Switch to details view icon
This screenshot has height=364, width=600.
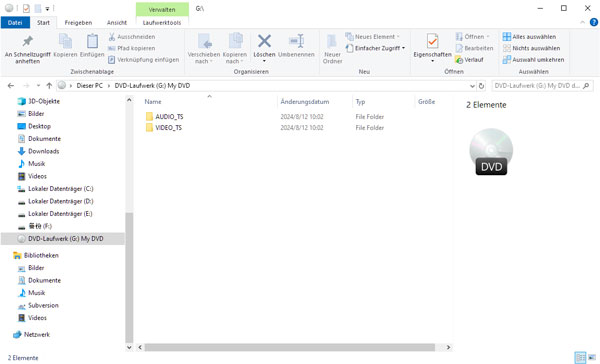(x=580, y=357)
